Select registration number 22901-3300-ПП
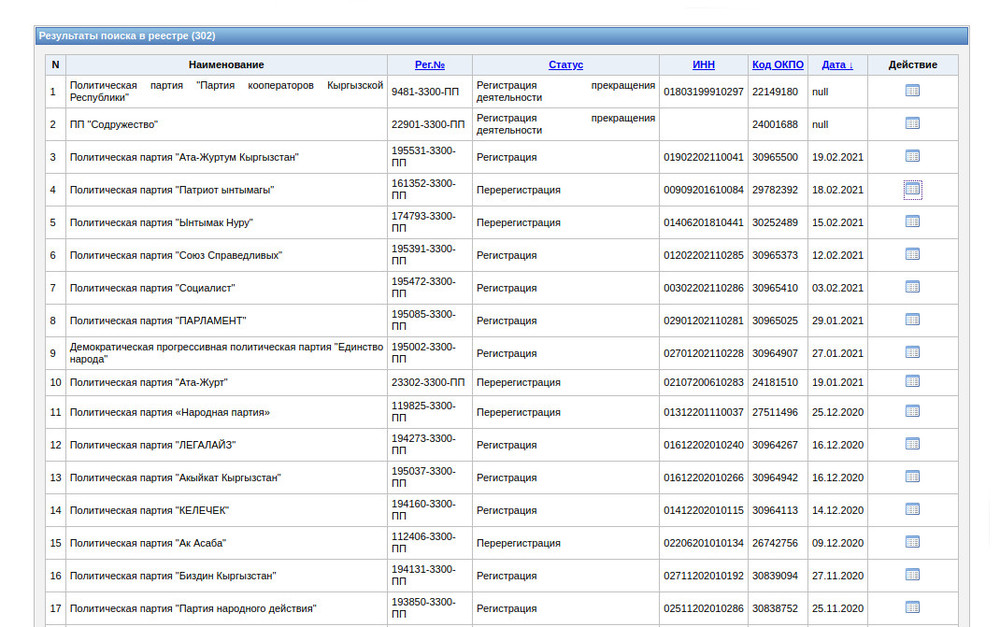 click(428, 124)
